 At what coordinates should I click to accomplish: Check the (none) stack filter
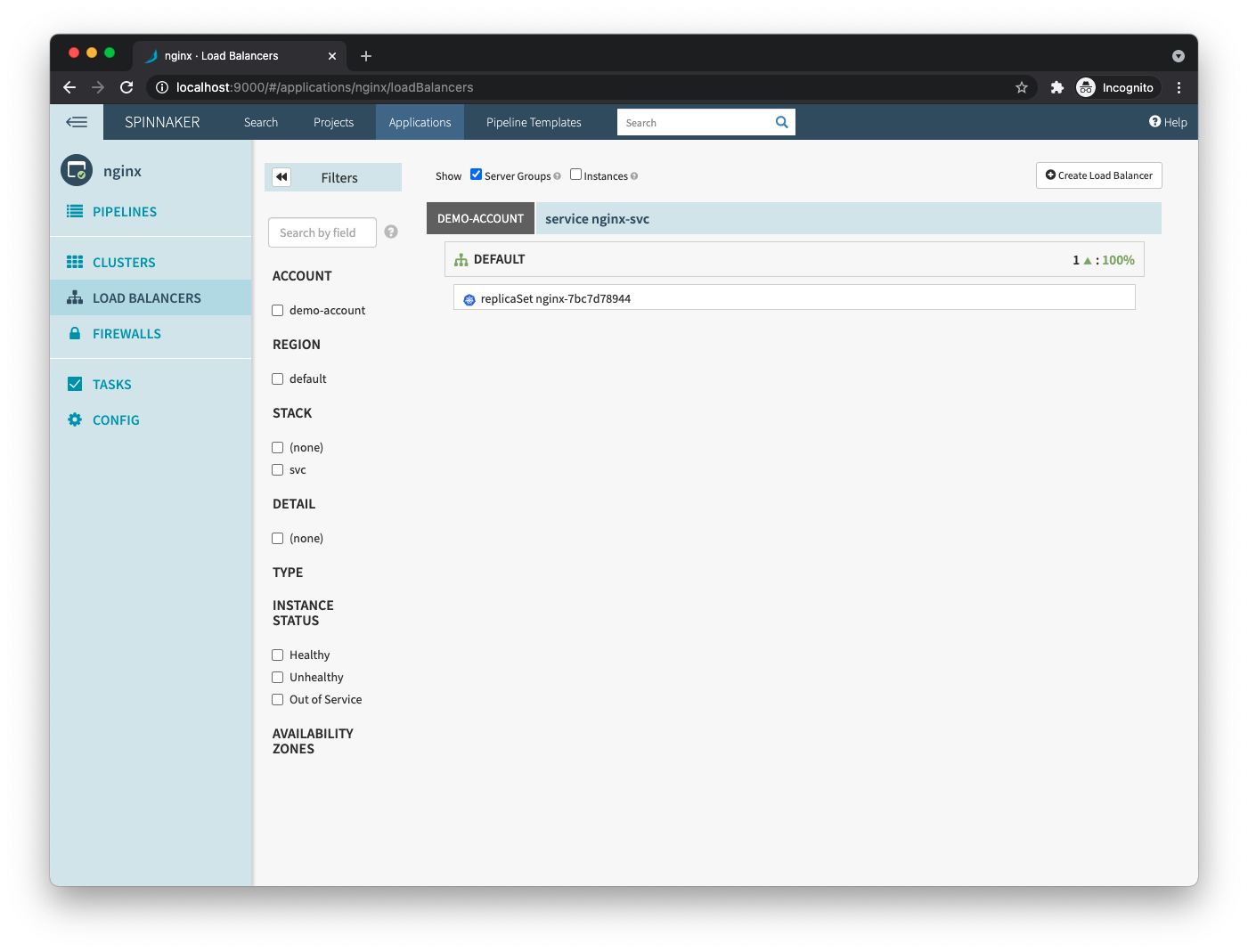tap(278, 448)
